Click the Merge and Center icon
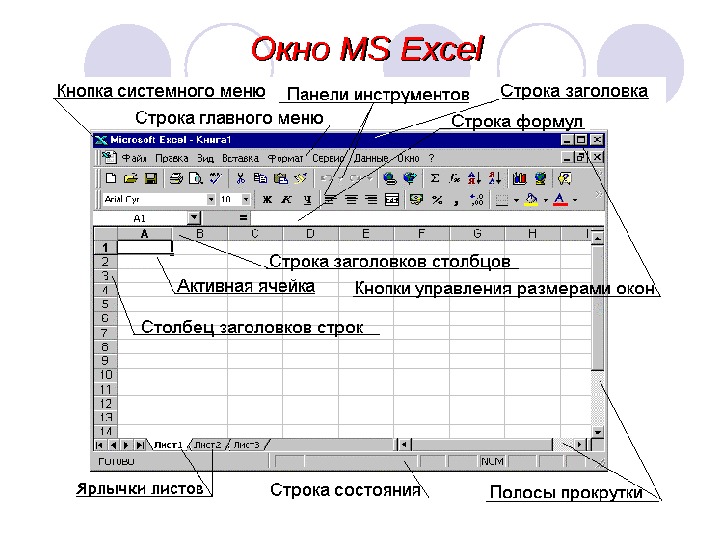Screen dimensions: 720x540 click(x=392, y=199)
